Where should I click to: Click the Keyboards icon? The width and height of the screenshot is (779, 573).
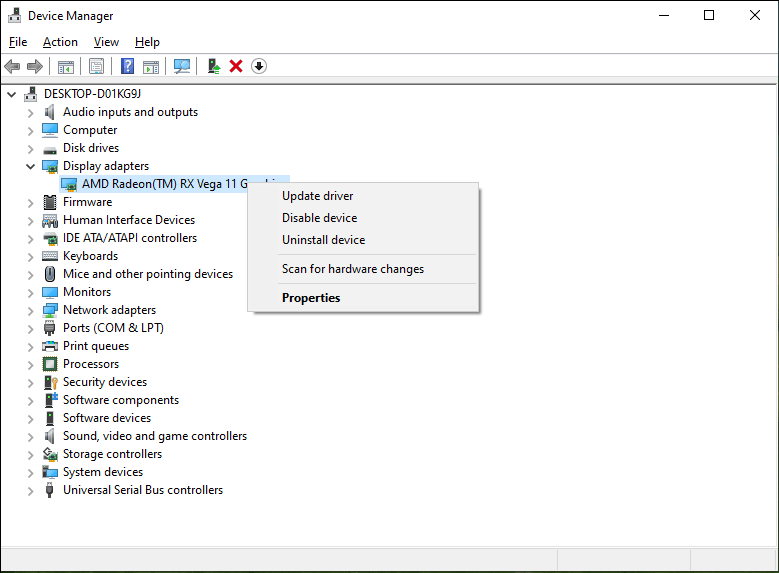click(50, 256)
